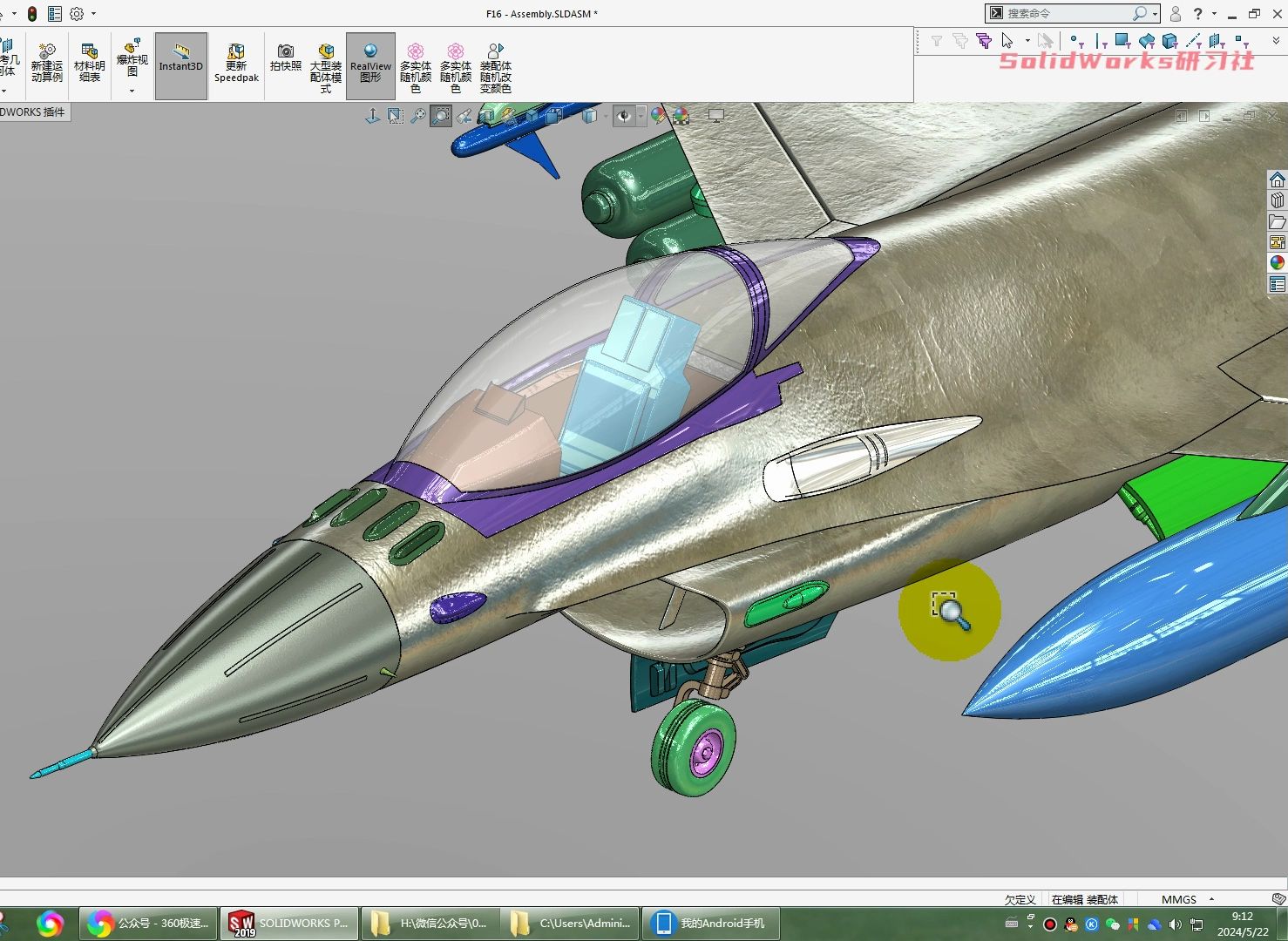Click the 在编辑 装配体 status text

1084,899
